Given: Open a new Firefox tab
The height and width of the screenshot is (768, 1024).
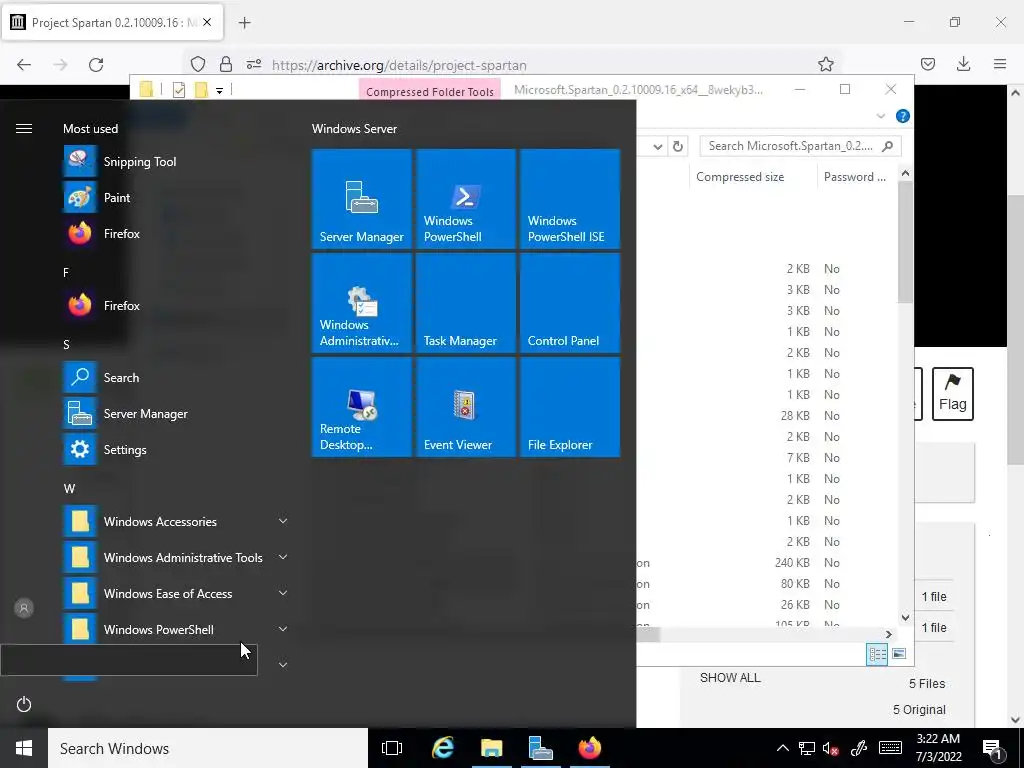Looking at the screenshot, I should [244, 23].
